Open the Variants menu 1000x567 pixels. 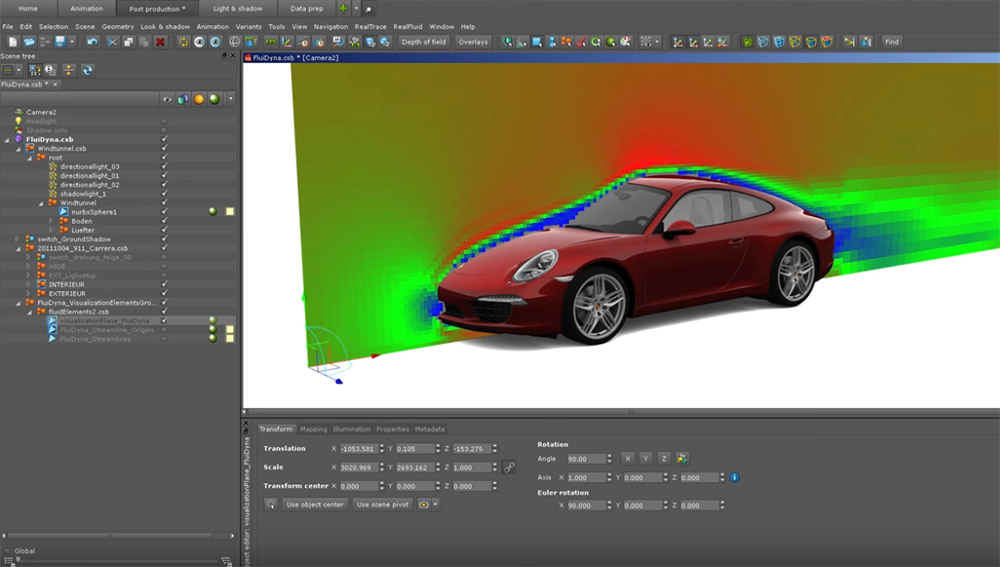[x=248, y=27]
